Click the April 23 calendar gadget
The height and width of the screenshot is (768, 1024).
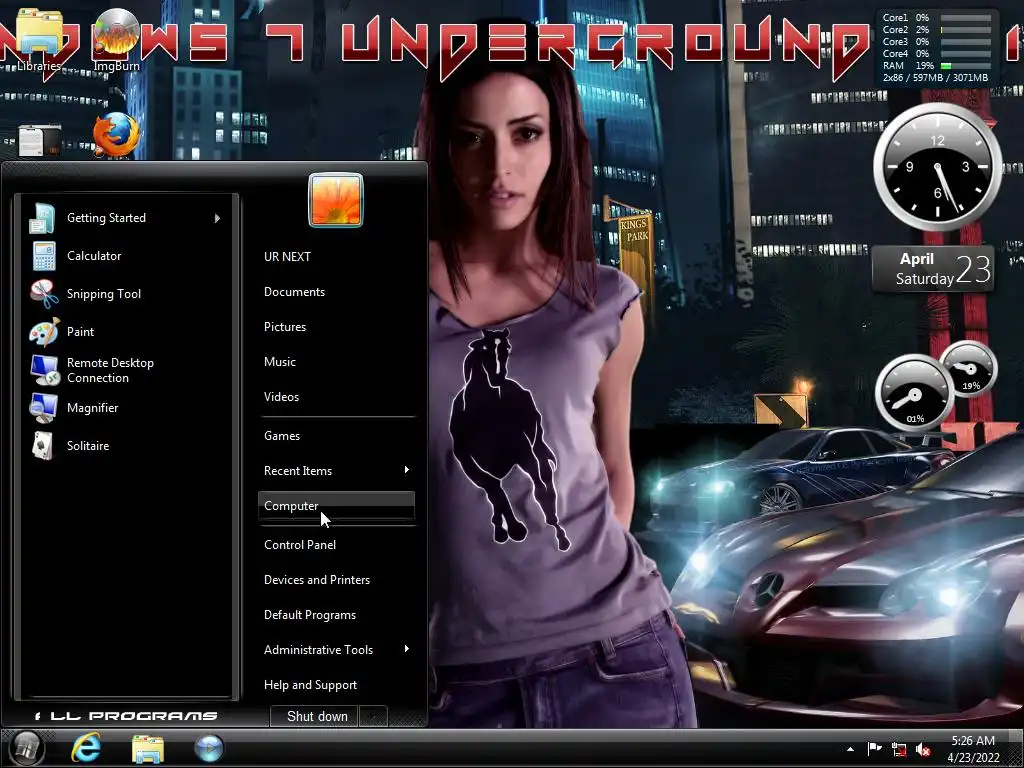(x=933, y=269)
